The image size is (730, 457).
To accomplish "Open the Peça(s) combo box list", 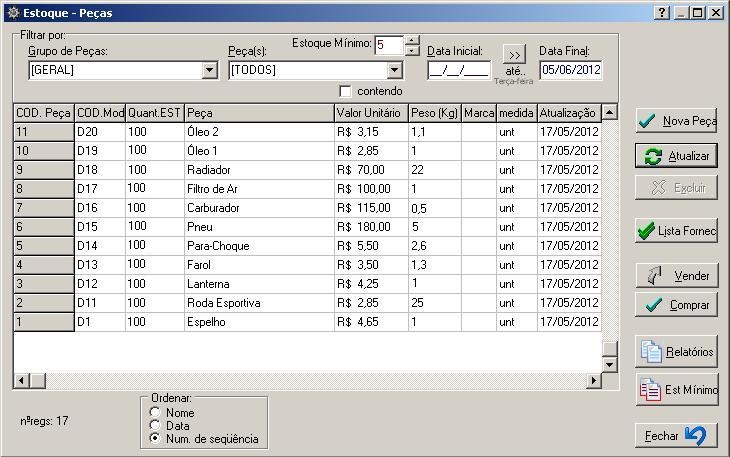I will pyautogui.click(x=394, y=70).
